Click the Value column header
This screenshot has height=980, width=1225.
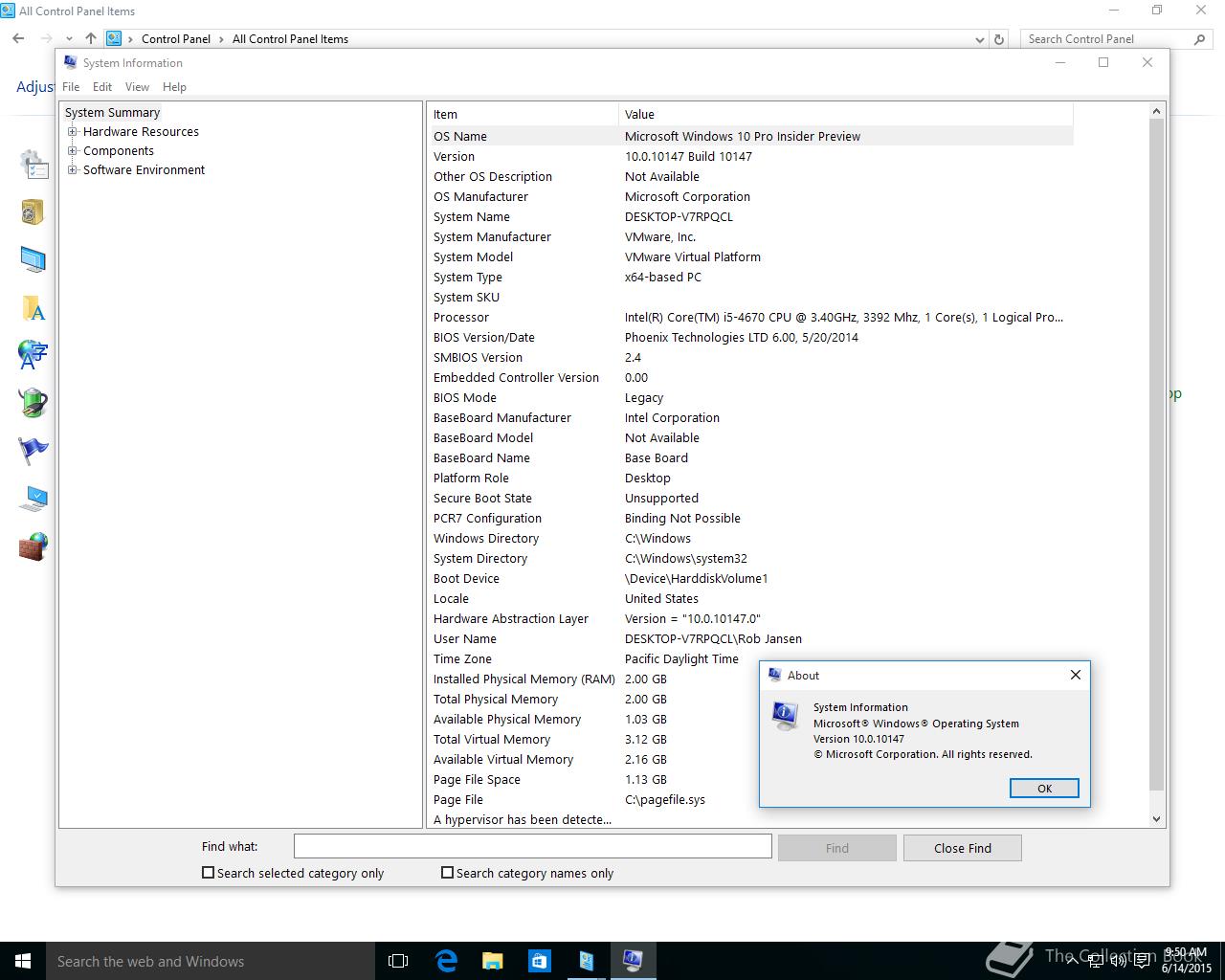pos(846,114)
